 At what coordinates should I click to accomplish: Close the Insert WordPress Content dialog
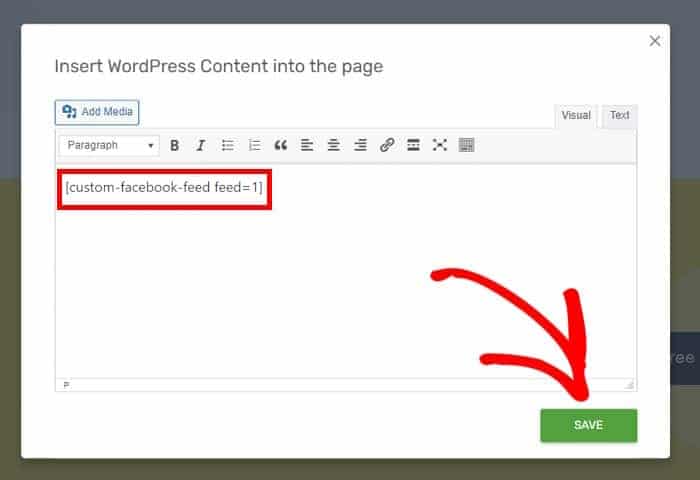pyautogui.click(x=655, y=41)
